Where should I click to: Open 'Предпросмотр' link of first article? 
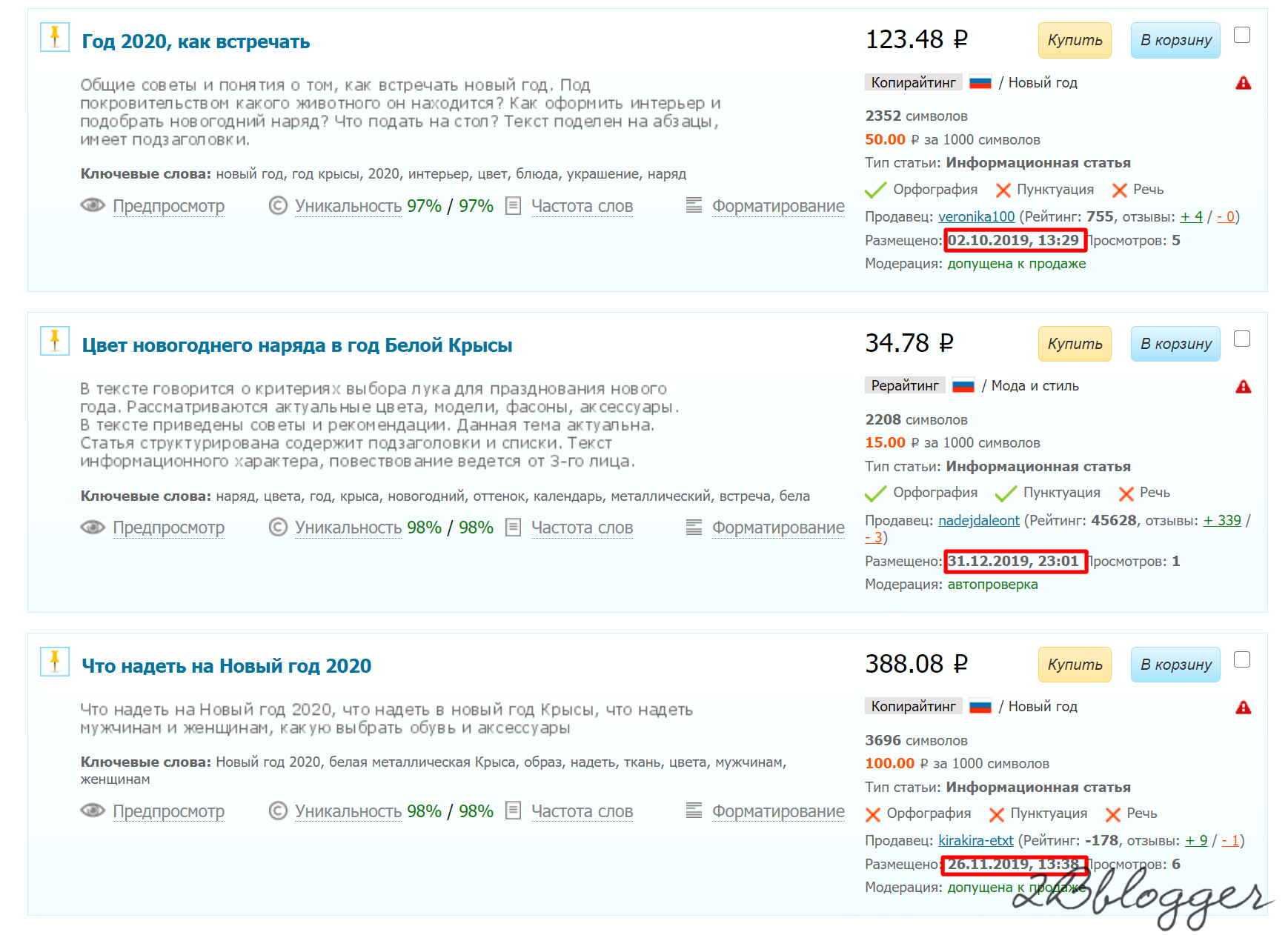168,206
